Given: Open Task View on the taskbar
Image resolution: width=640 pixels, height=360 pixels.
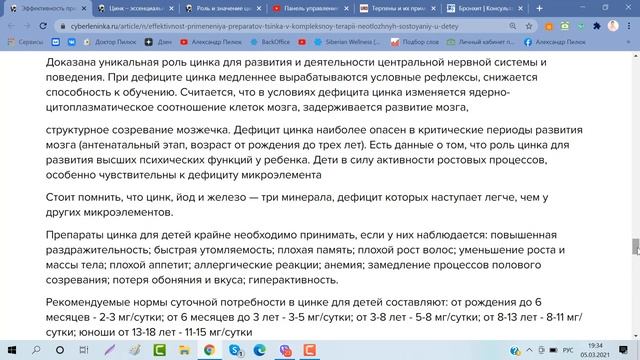Looking at the screenshot, I should tap(84, 350).
